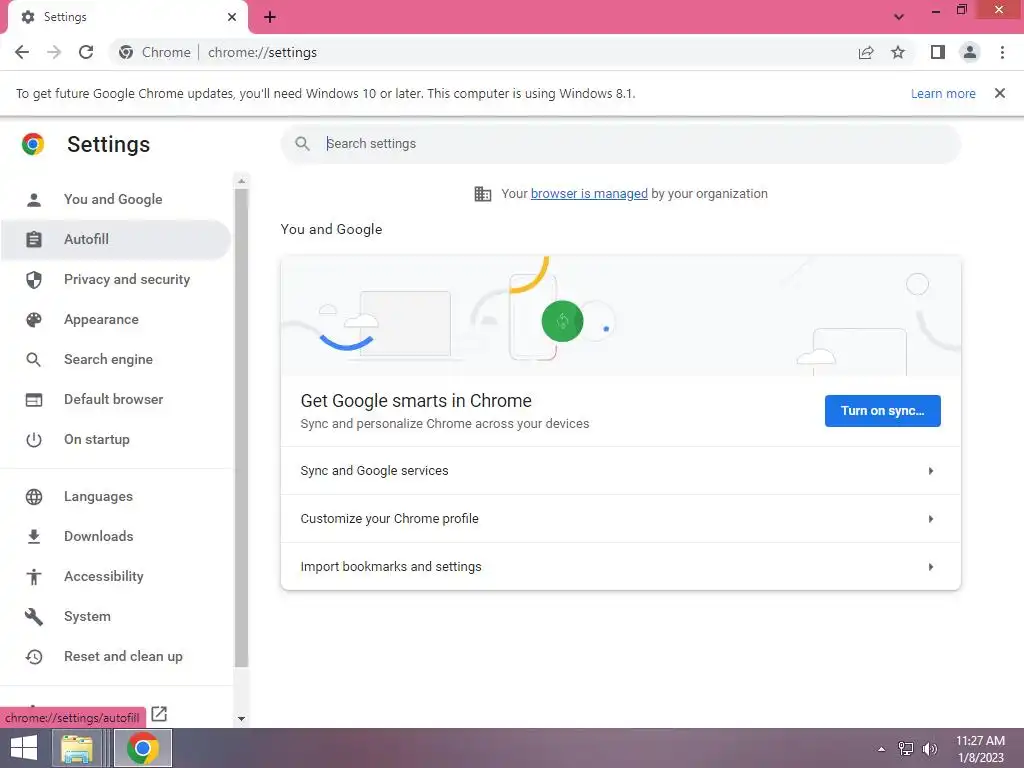Close the Settings tab
The height and width of the screenshot is (768, 1024).
(x=232, y=17)
